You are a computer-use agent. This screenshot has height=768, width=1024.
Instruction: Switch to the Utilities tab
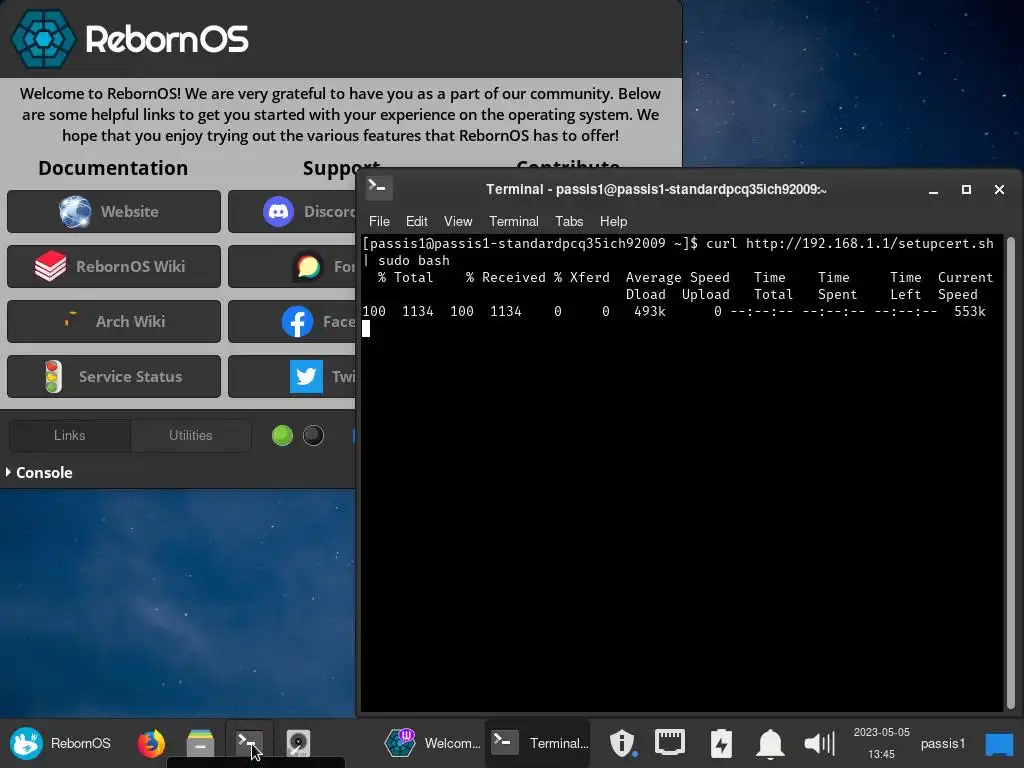(191, 436)
